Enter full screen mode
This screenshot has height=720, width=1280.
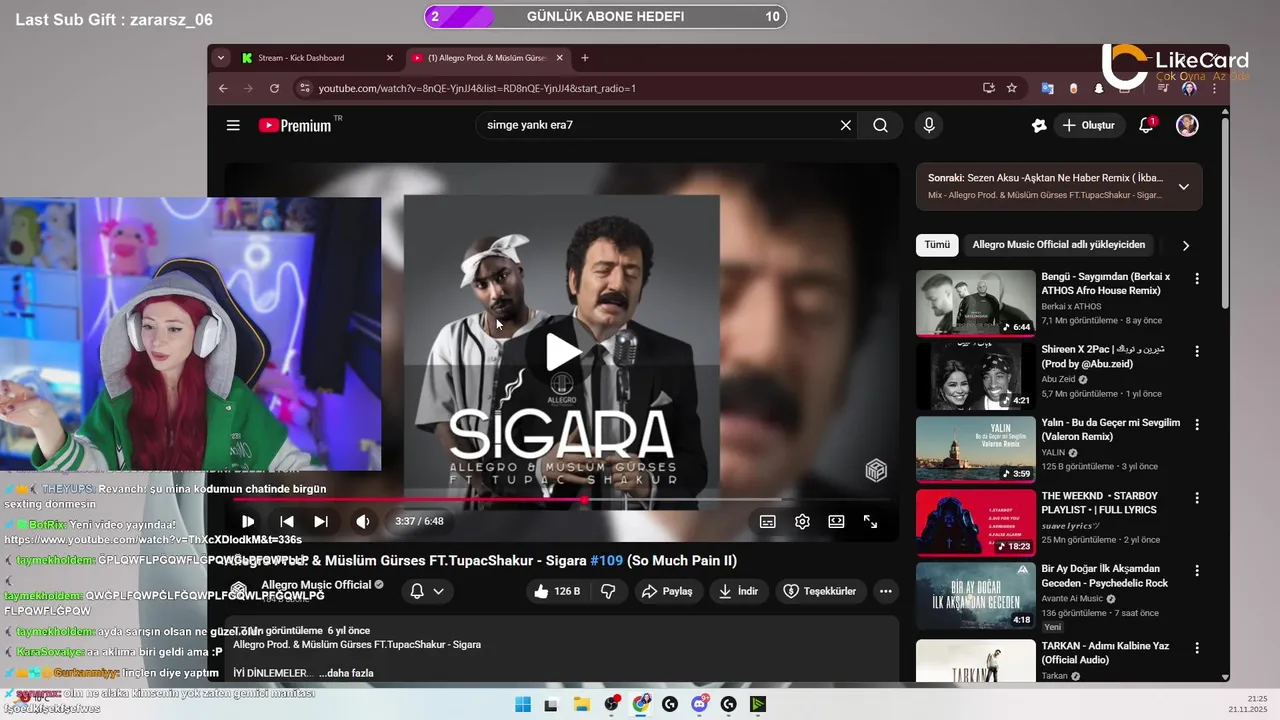click(x=871, y=521)
